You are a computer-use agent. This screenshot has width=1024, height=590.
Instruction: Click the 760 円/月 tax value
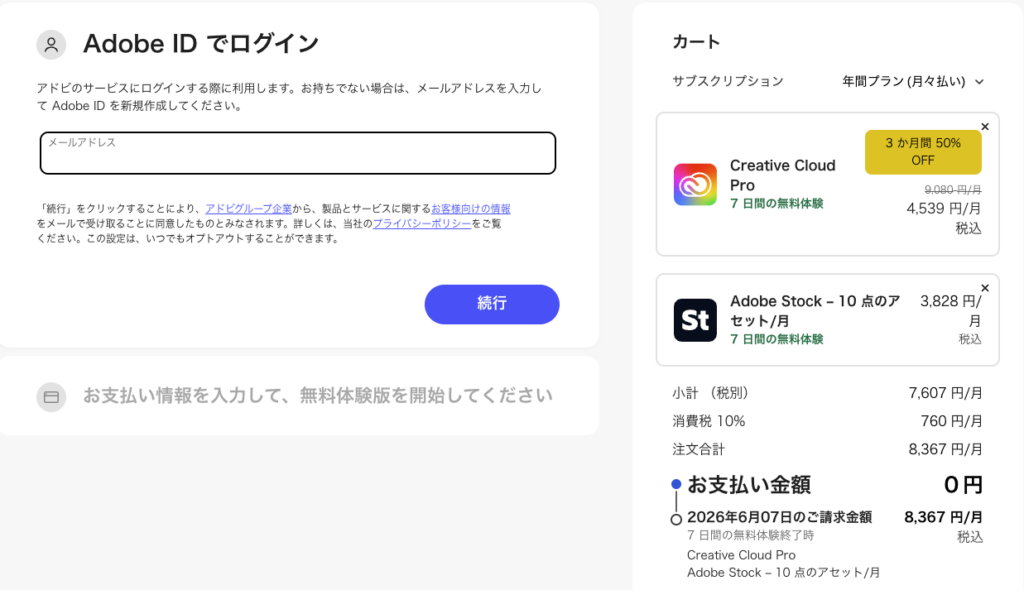pyautogui.click(x=952, y=421)
